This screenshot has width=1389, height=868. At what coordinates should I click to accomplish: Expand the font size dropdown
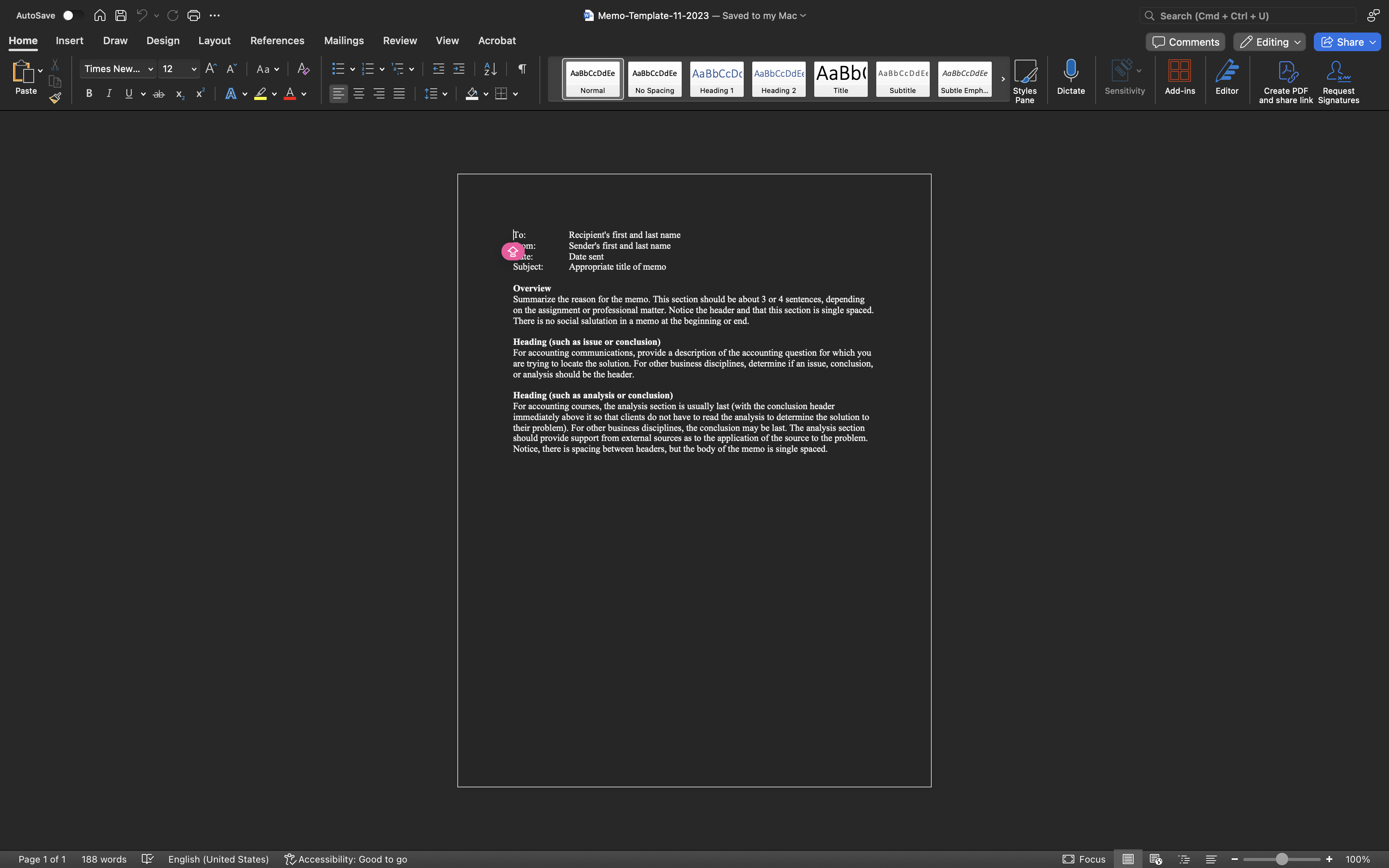pyautogui.click(x=194, y=69)
